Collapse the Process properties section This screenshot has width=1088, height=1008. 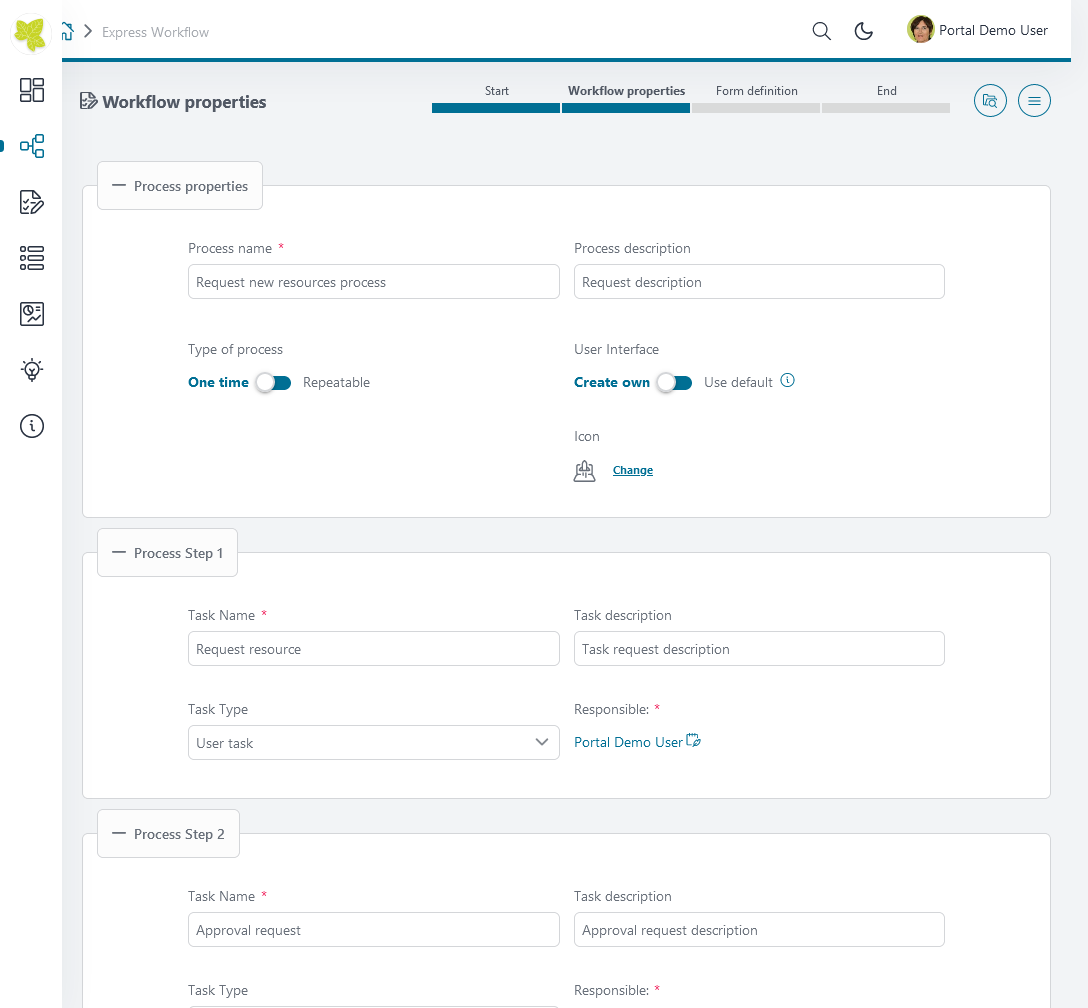(x=180, y=186)
